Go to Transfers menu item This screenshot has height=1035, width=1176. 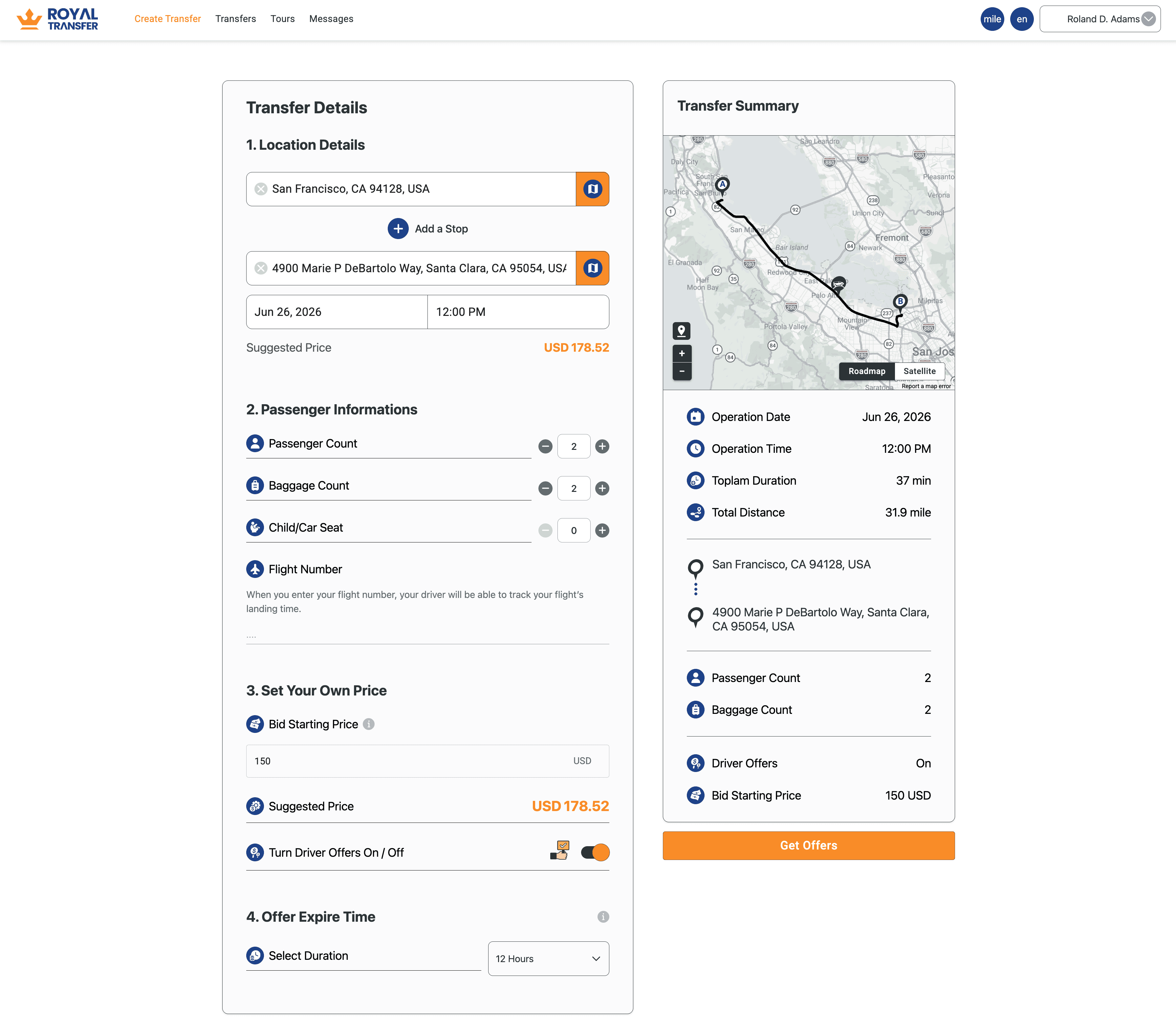235,19
